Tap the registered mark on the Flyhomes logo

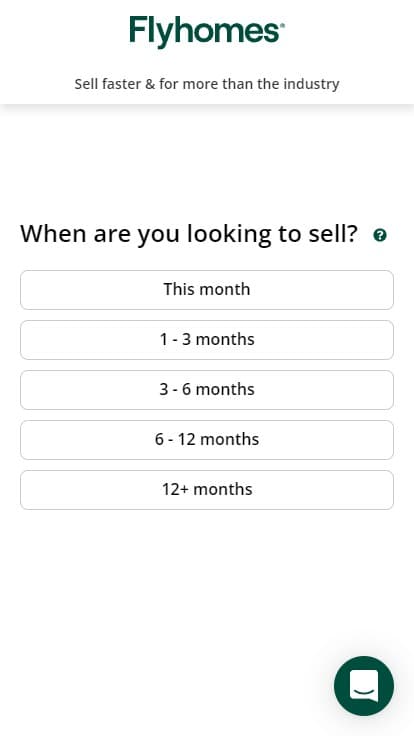[282, 25]
